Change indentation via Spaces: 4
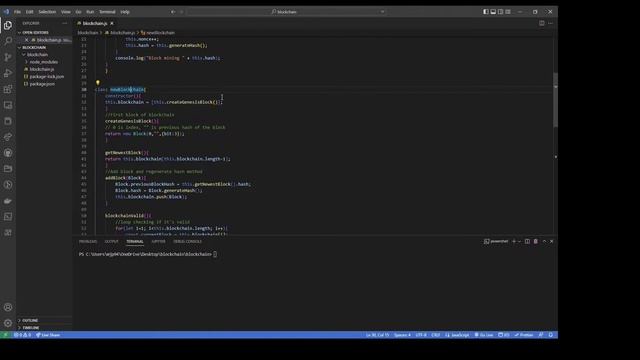The image size is (640, 360). click(402, 335)
